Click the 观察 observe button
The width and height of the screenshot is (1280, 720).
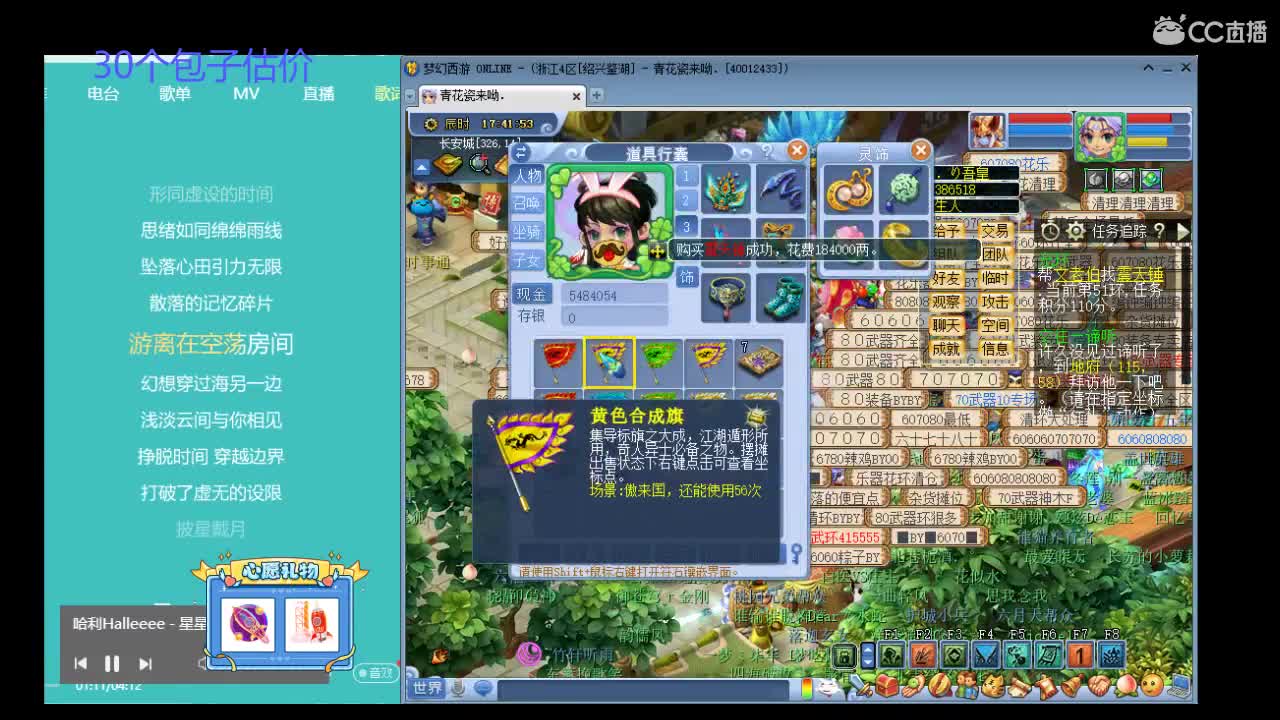(946, 302)
